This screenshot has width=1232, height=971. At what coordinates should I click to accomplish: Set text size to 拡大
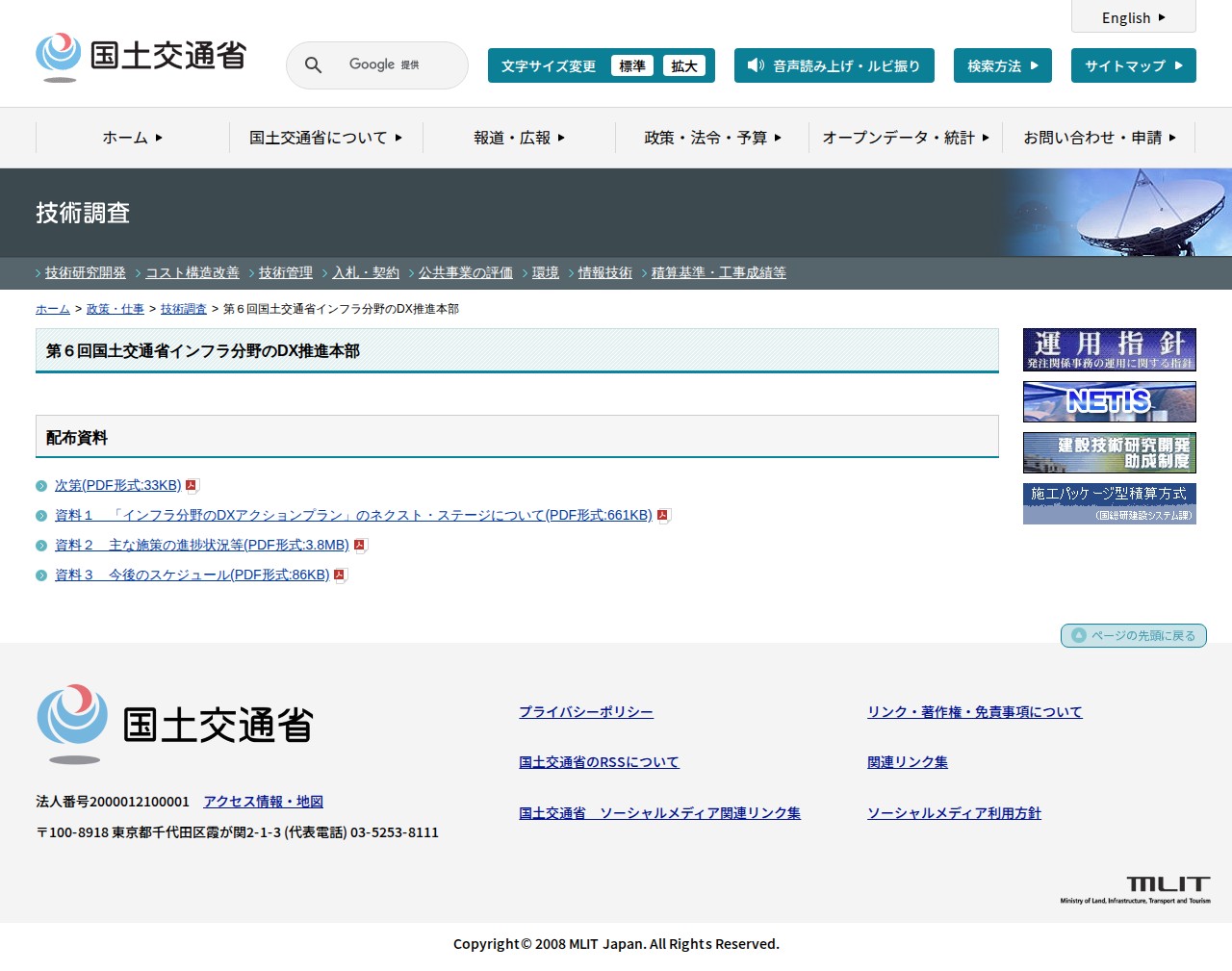684,65
